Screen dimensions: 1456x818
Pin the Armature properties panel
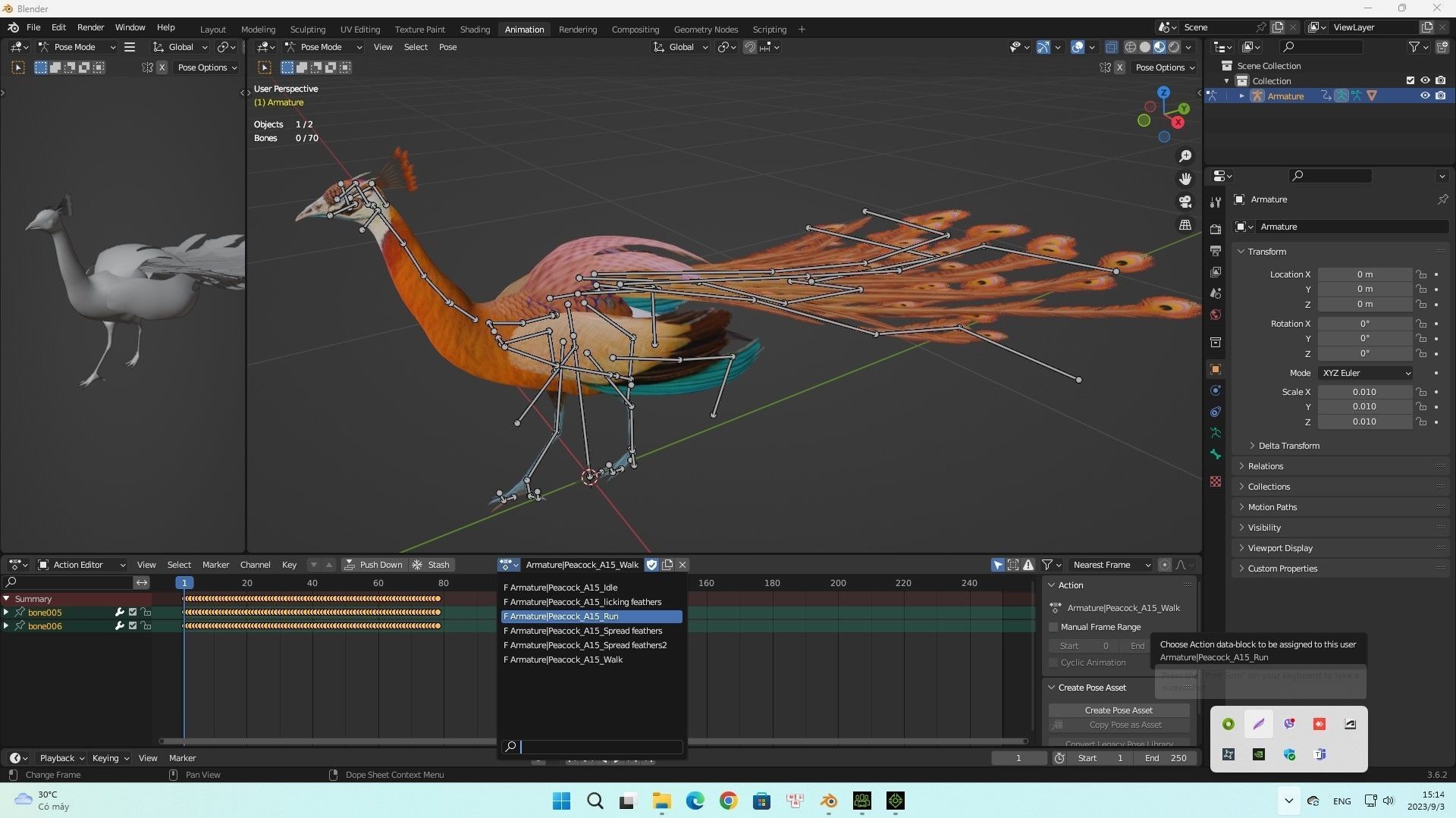pyautogui.click(x=1442, y=199)
